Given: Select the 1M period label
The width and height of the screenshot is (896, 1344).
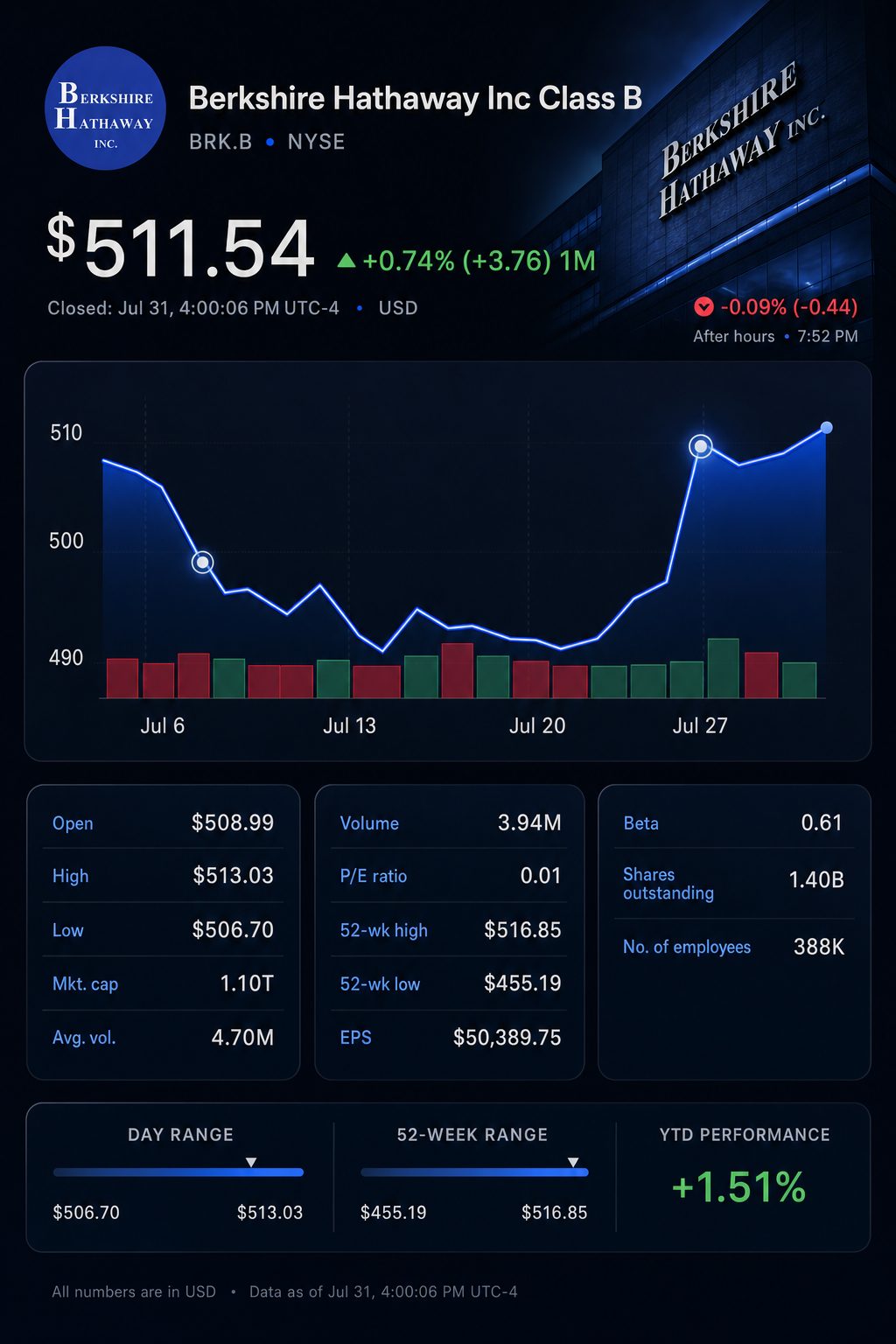Looking at the screenshot, I should point(577,261).
